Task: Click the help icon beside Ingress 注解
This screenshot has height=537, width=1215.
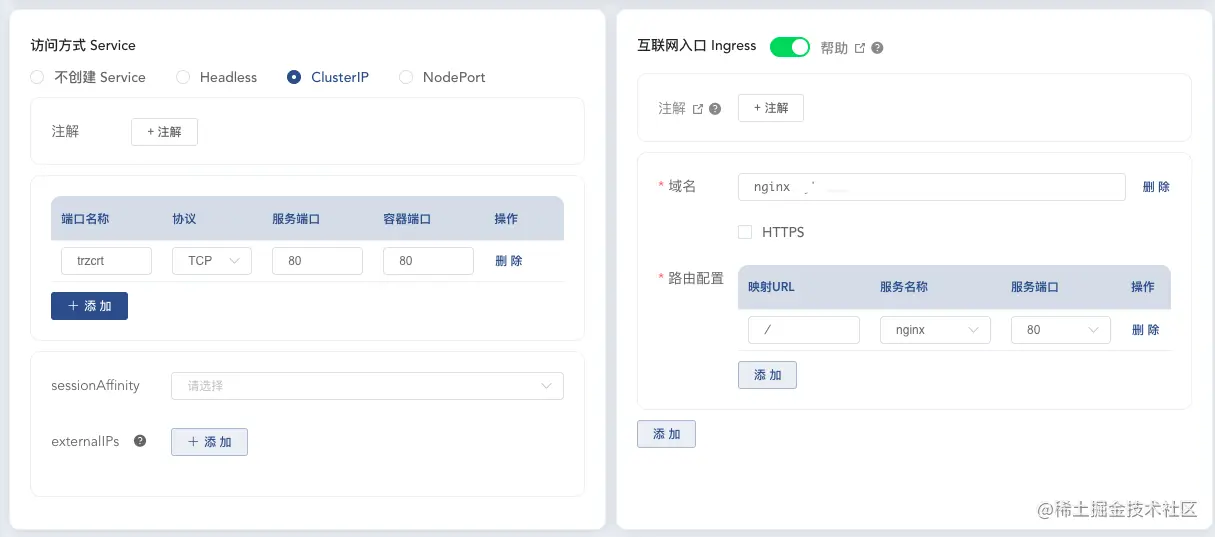Action: click(715, 109)
